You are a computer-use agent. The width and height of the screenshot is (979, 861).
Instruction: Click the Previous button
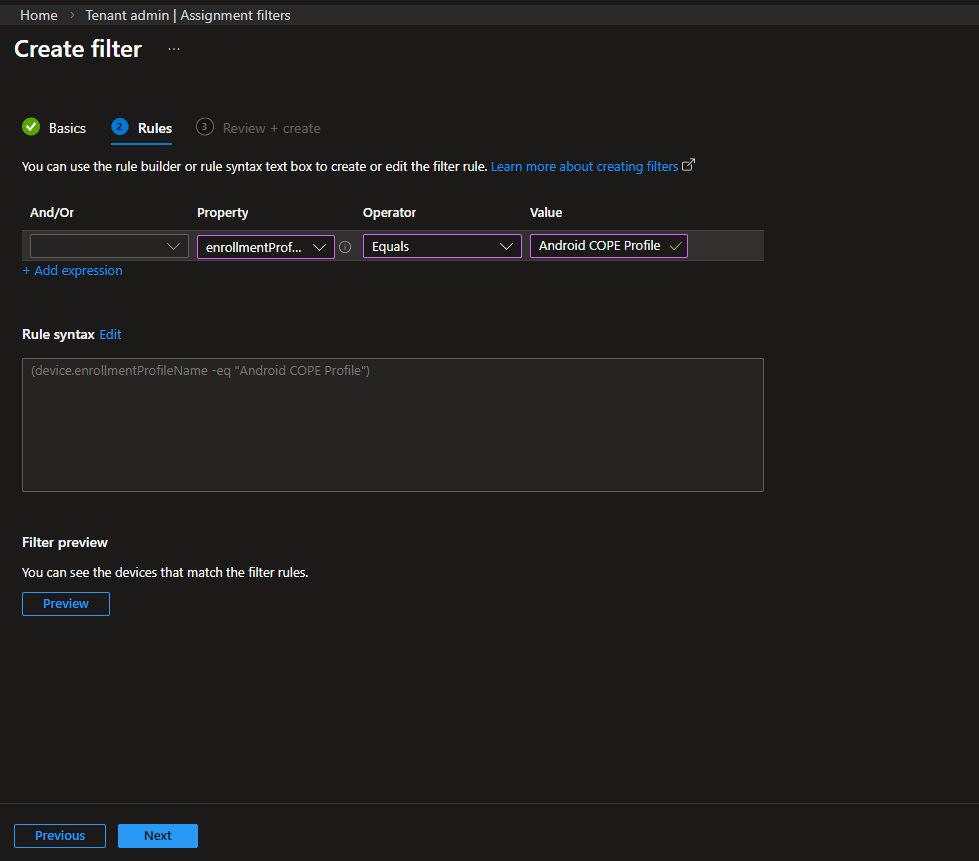(x=60, y=836)
